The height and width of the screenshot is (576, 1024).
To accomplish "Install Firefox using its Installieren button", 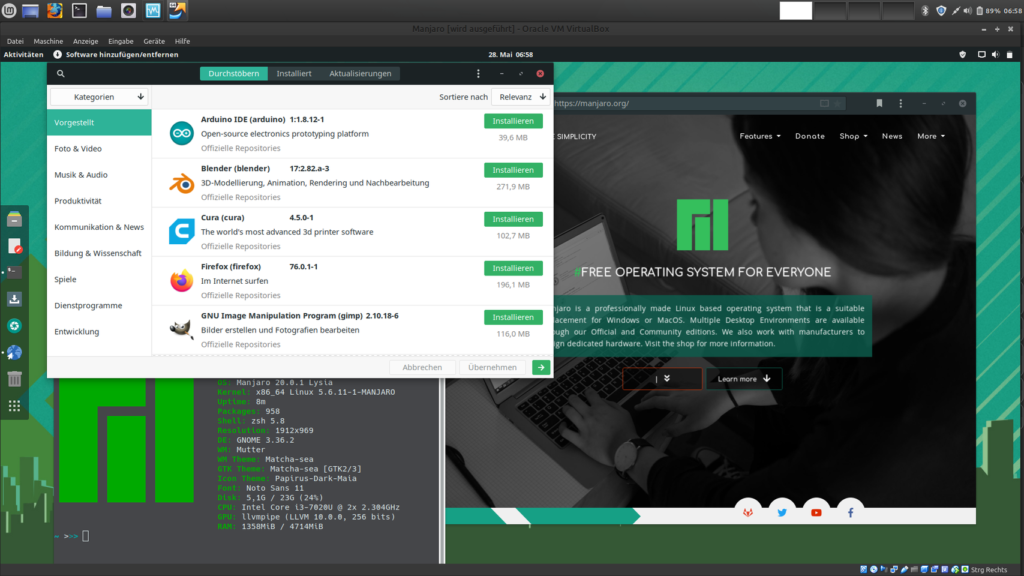I will point(513,268).
